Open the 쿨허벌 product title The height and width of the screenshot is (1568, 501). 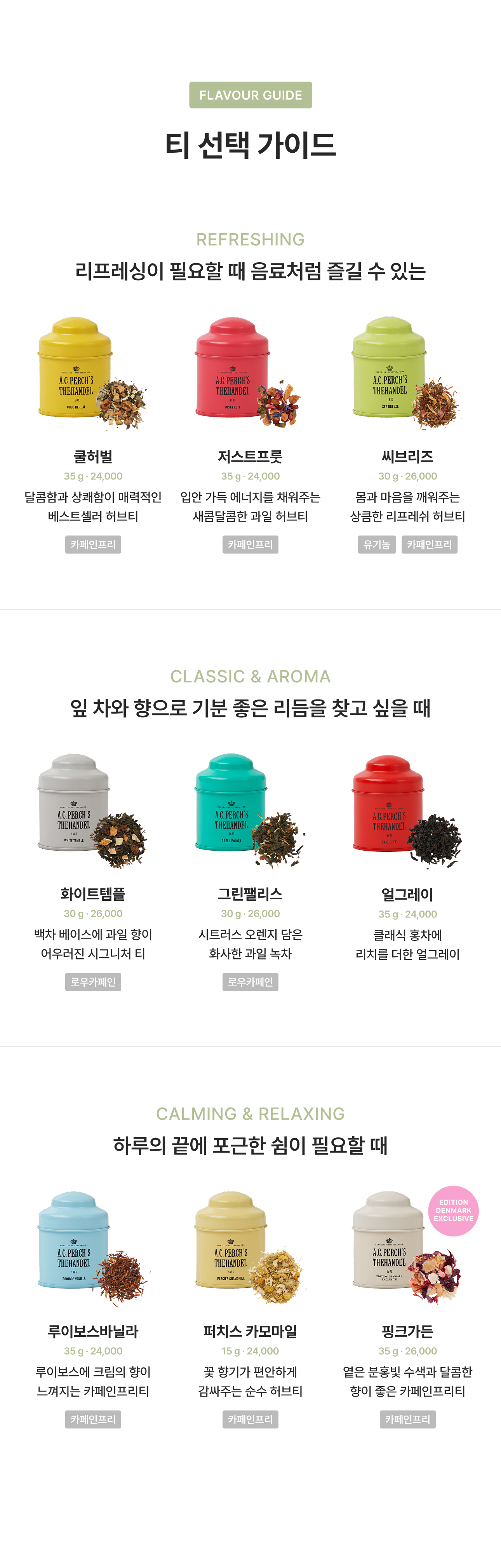[x=93, y=457]
